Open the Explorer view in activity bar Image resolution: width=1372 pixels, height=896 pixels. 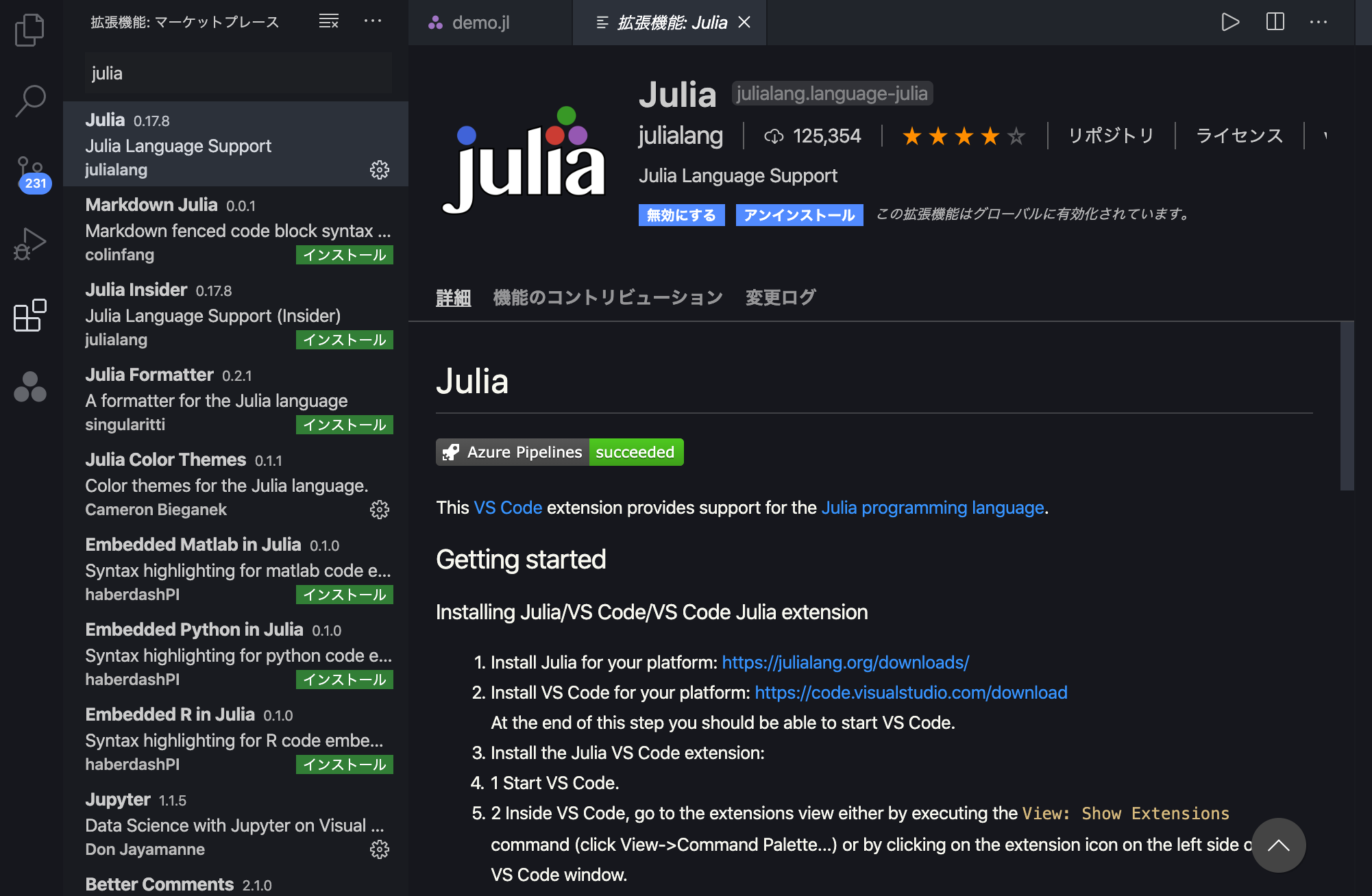pos(30,29)
